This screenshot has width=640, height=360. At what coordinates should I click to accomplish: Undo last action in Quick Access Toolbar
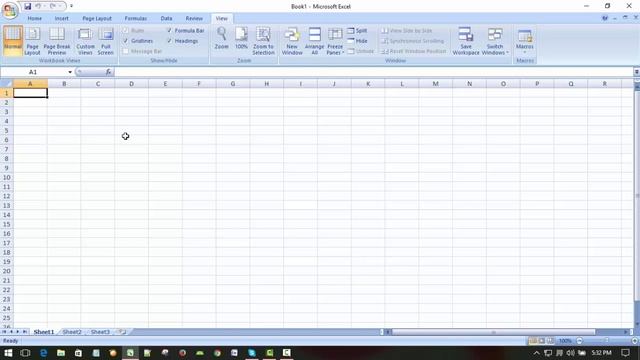[x=38, y=6]
